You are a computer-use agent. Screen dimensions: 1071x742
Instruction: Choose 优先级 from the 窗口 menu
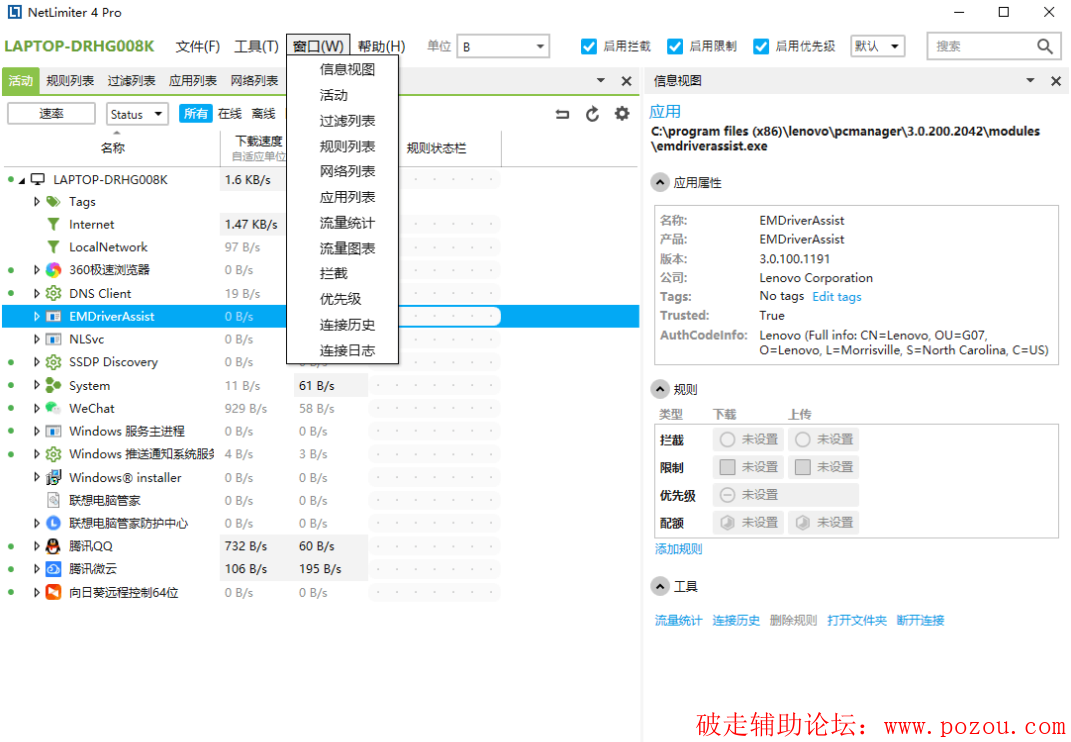click(340, 299)
